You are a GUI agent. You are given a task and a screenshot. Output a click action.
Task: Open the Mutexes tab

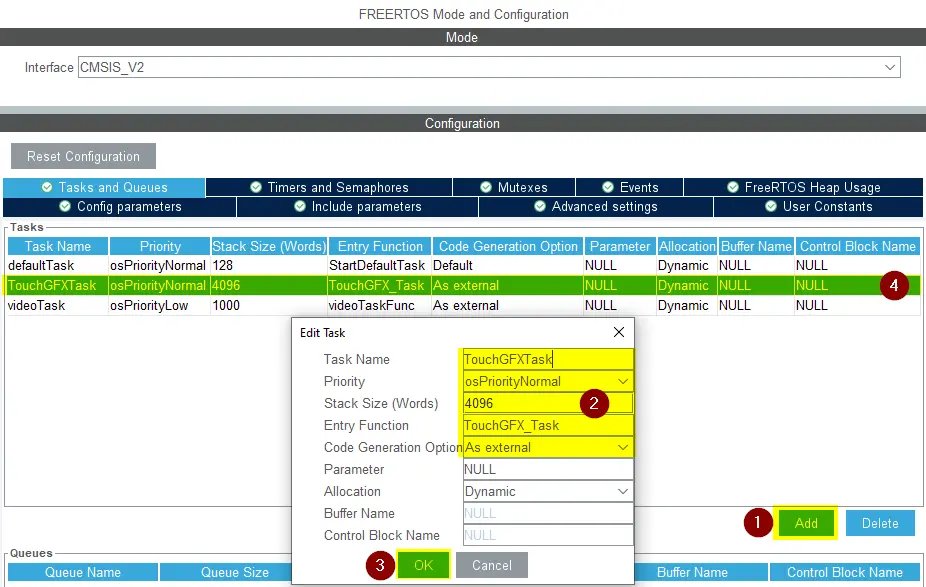click(514, 187)
